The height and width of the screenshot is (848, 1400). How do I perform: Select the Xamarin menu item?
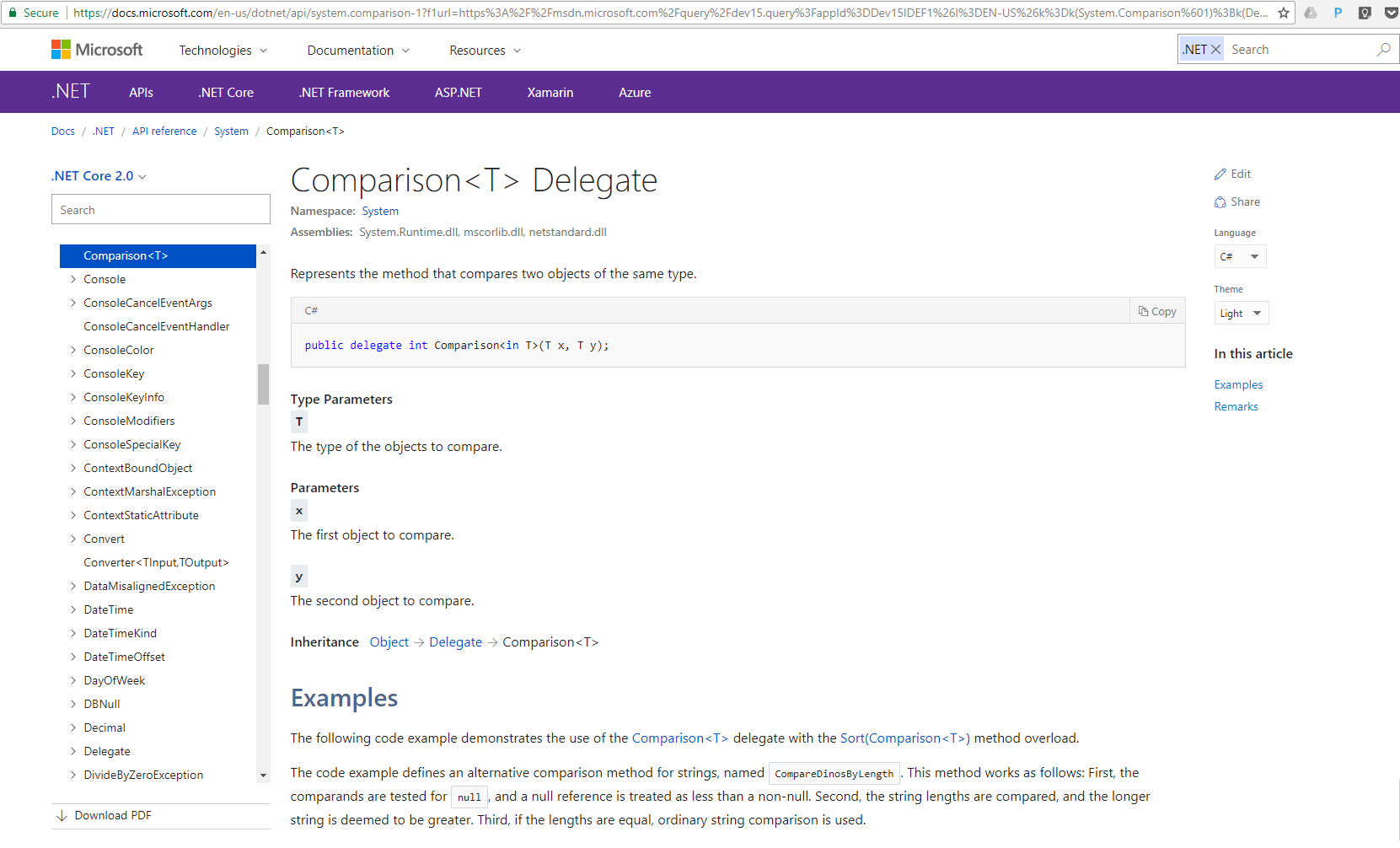[550, 92]
